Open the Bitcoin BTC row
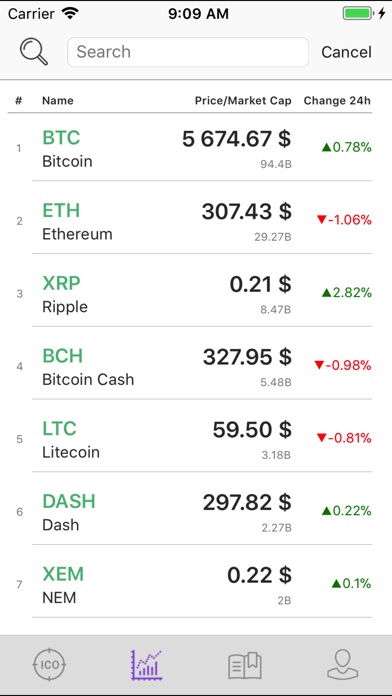 (196, 149)
